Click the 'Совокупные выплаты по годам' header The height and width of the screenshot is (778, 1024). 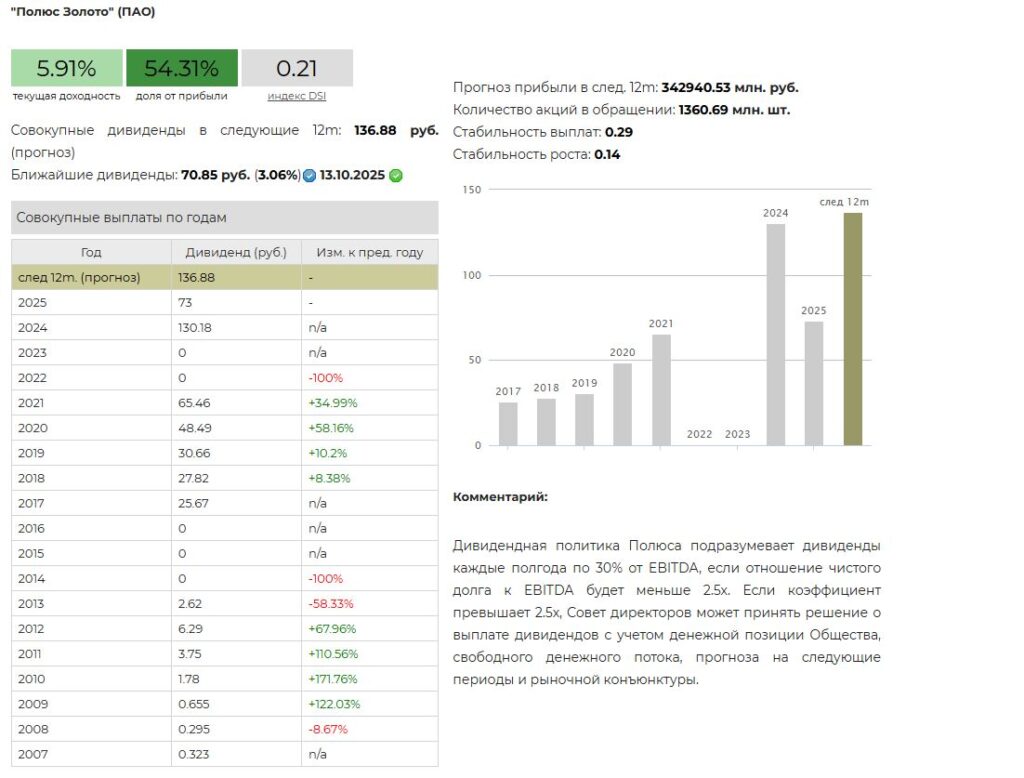tap(224, 217)
